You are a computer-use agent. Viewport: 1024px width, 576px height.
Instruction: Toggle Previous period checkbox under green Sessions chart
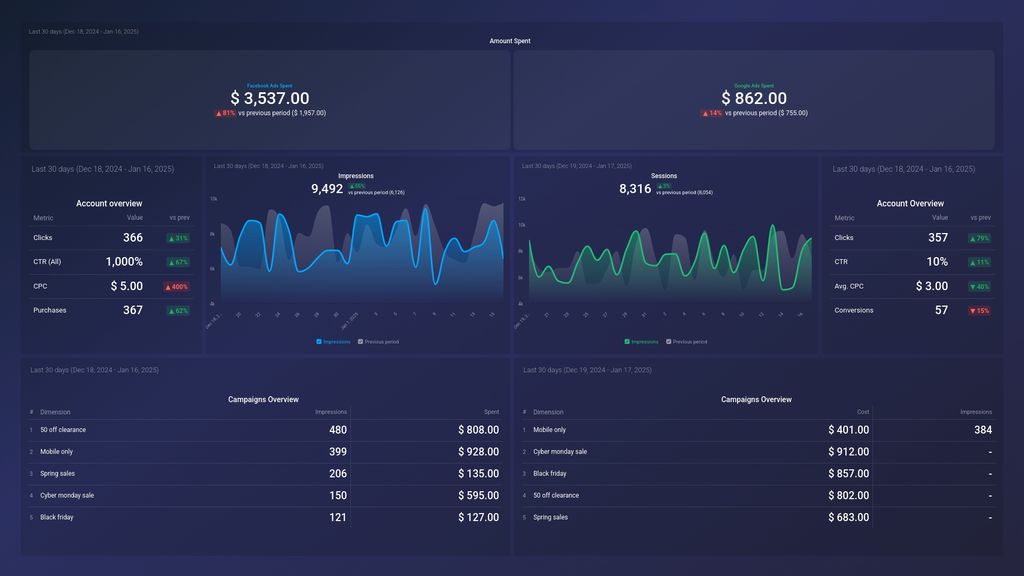669,342
